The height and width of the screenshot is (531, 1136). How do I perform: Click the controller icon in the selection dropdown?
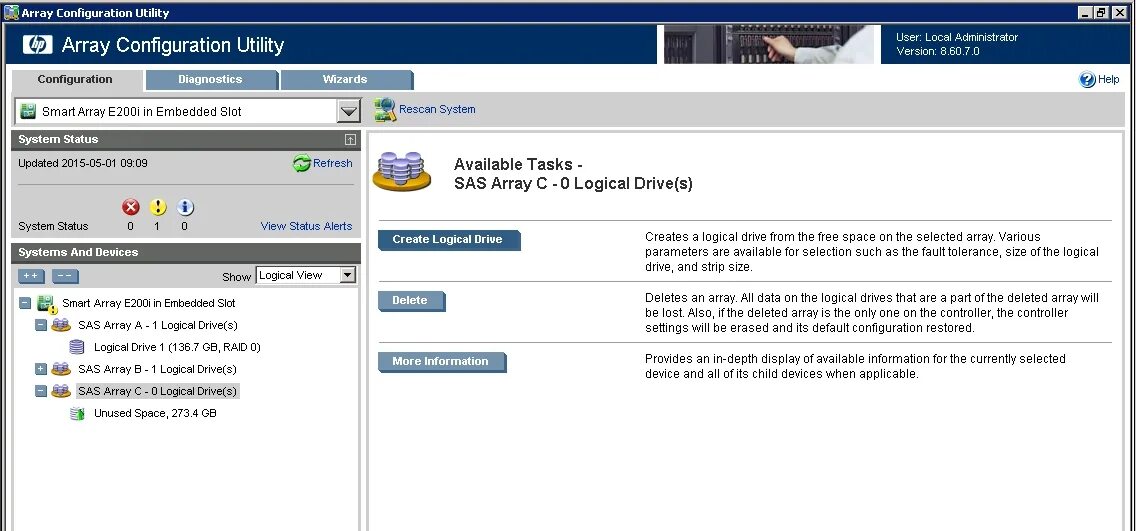pyautogui.click(x=28, y=112)
